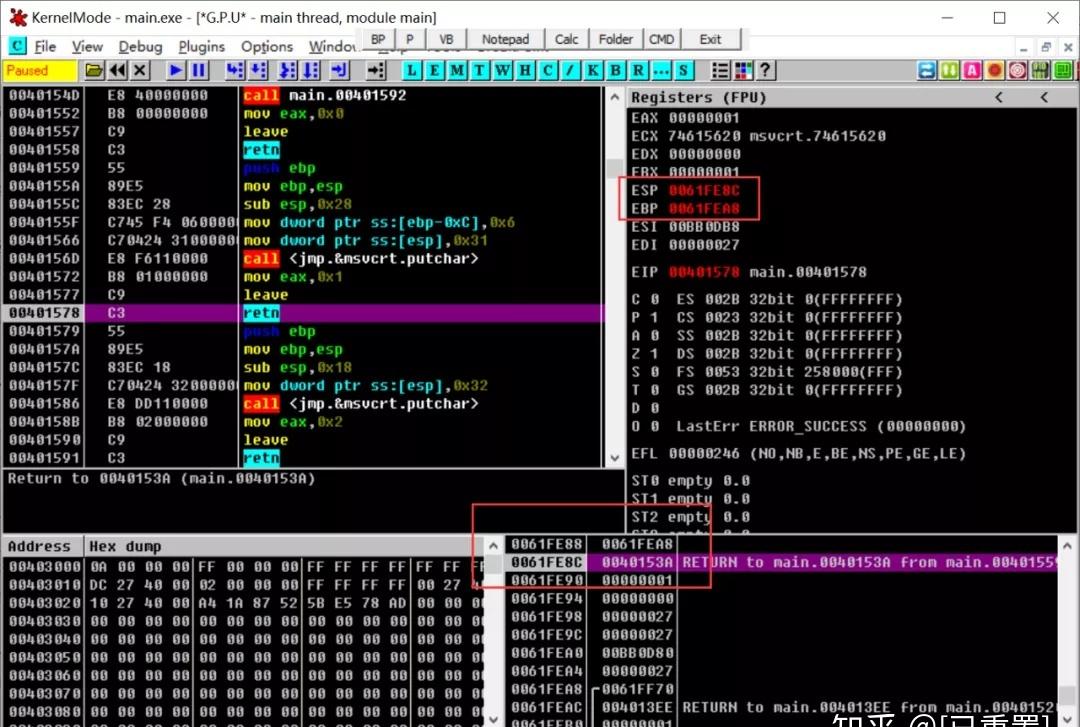Screen dimensions: 1080x727
Task: Click the debugging options list icon
Action: click(x=720, y=70)
